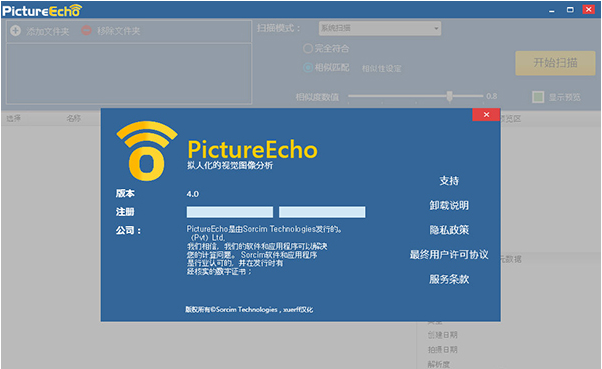The height and width of the screenshot is (369, 602).
Task: Toggle the 显示预览 show preview checkbox
Action: (538, 97)
